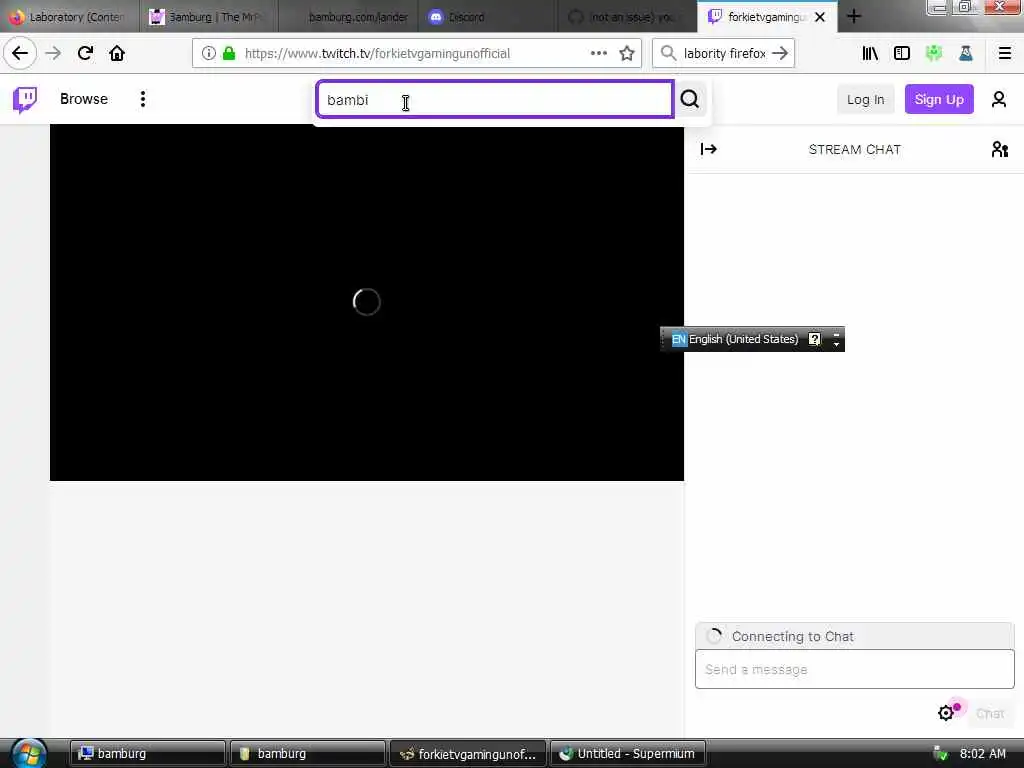Open a new browser tab with plus
Image resolution: width=1024 pixels, height=768 pixels.
click(x=854, y=16)
